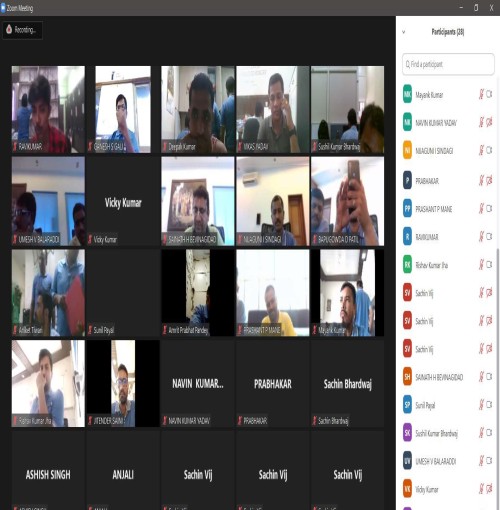The width and height of the screenshot is (500, 510).
Task: Toggle RAVIKUMAR's microphone in participants list
Action: pos(481,237)
